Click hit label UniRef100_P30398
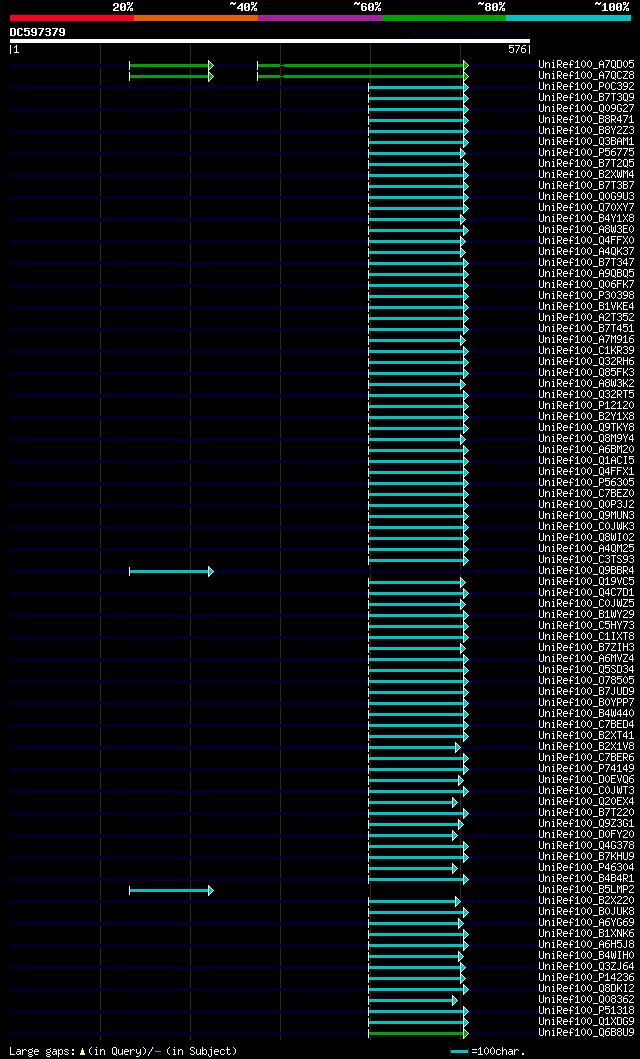 586,295
